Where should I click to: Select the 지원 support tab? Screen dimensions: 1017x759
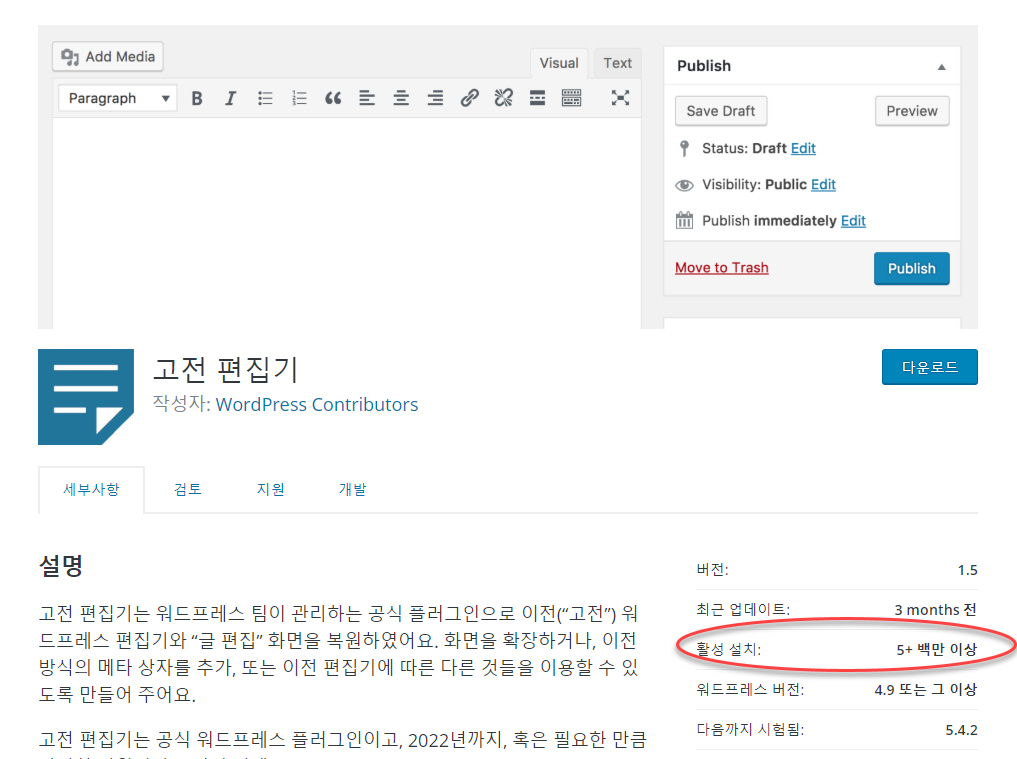tap(270, 490)
